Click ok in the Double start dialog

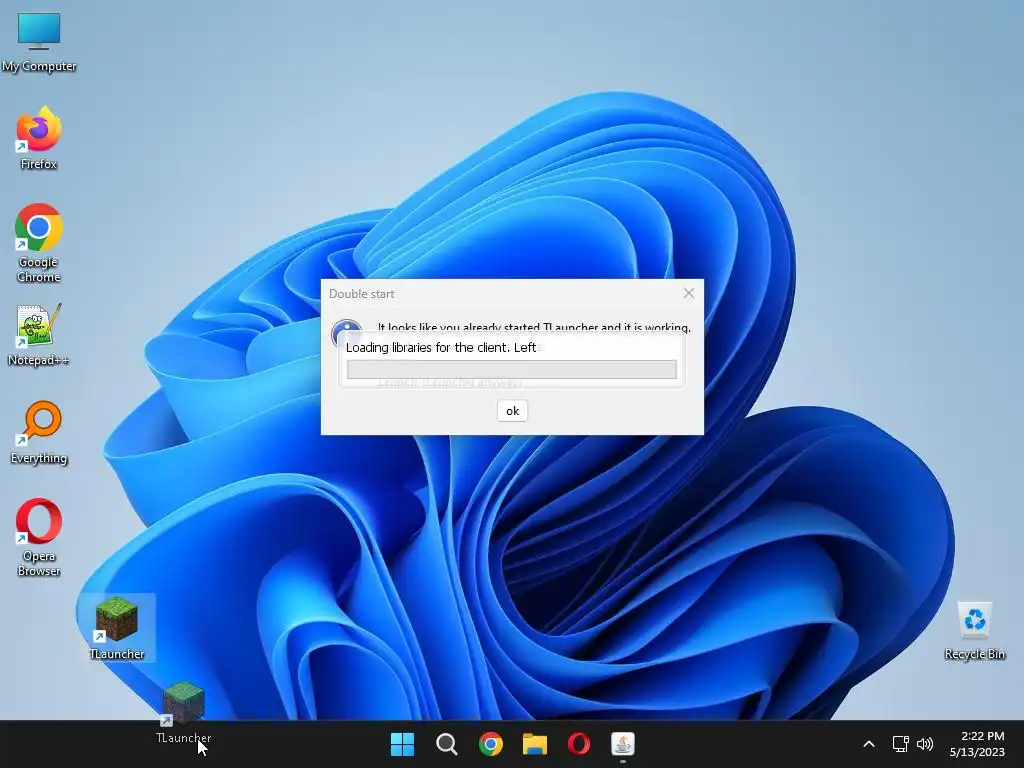tap(513, 411)
